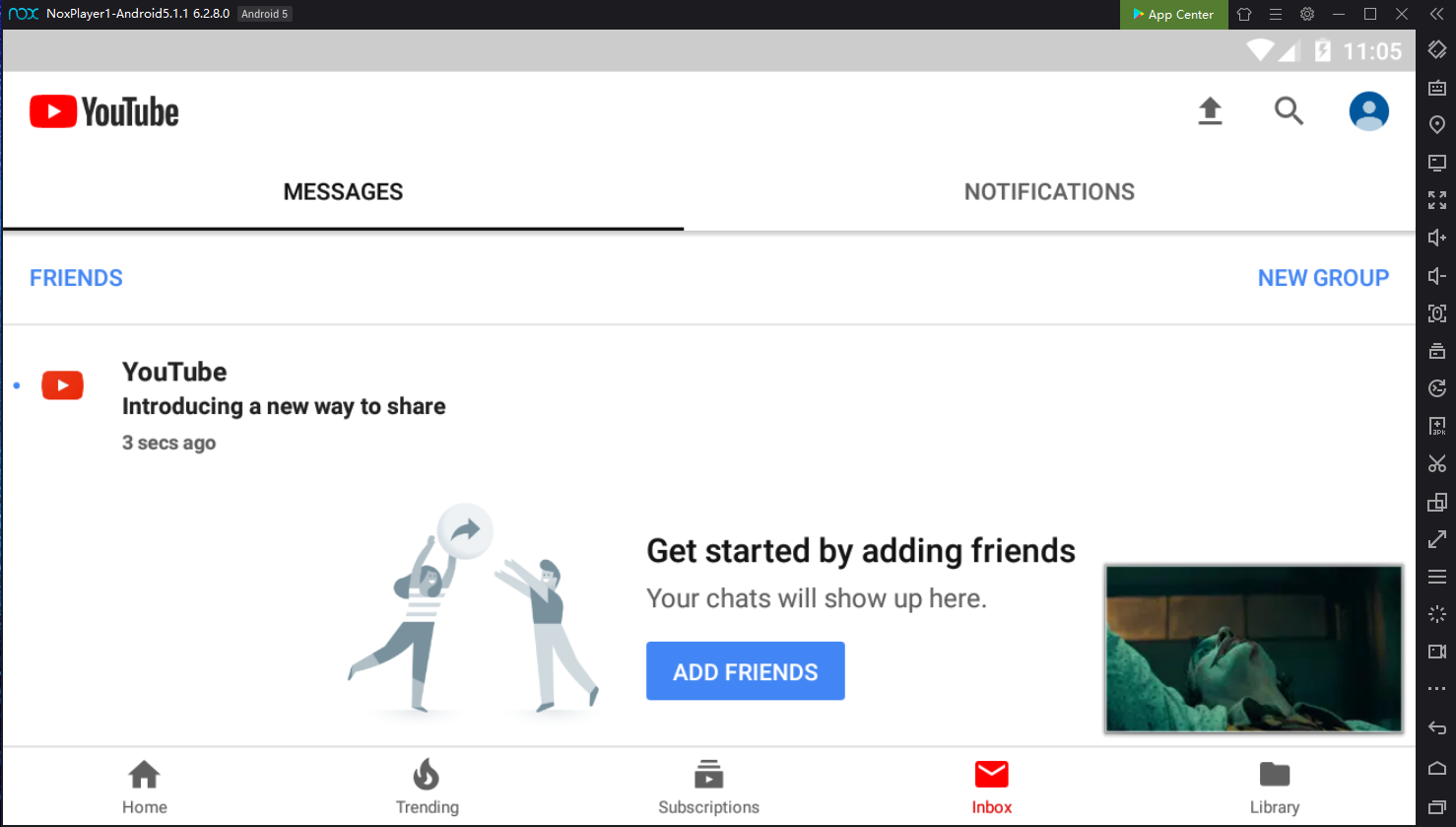This screenshot has height=827, width=1456.
Task: Tap the YouTube logo in header
Action: (104, 111)
